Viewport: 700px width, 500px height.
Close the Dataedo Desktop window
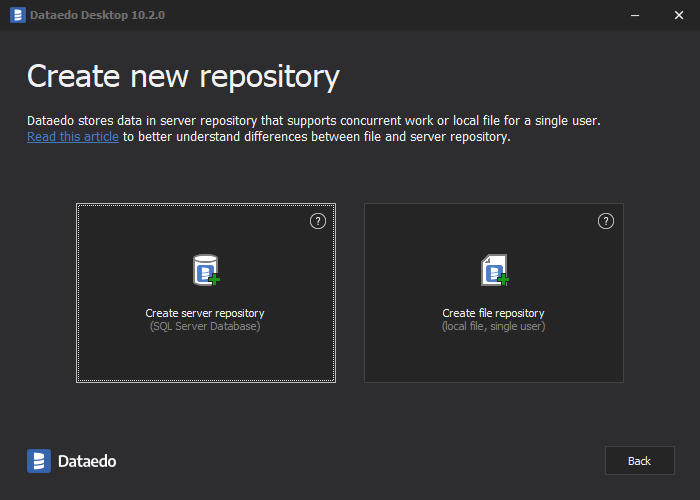(679, 15)
